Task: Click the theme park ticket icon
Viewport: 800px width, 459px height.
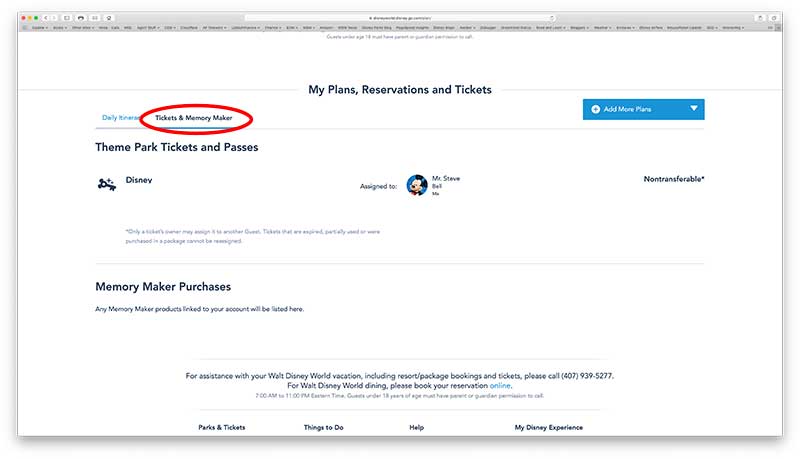Action: point(106,183)
